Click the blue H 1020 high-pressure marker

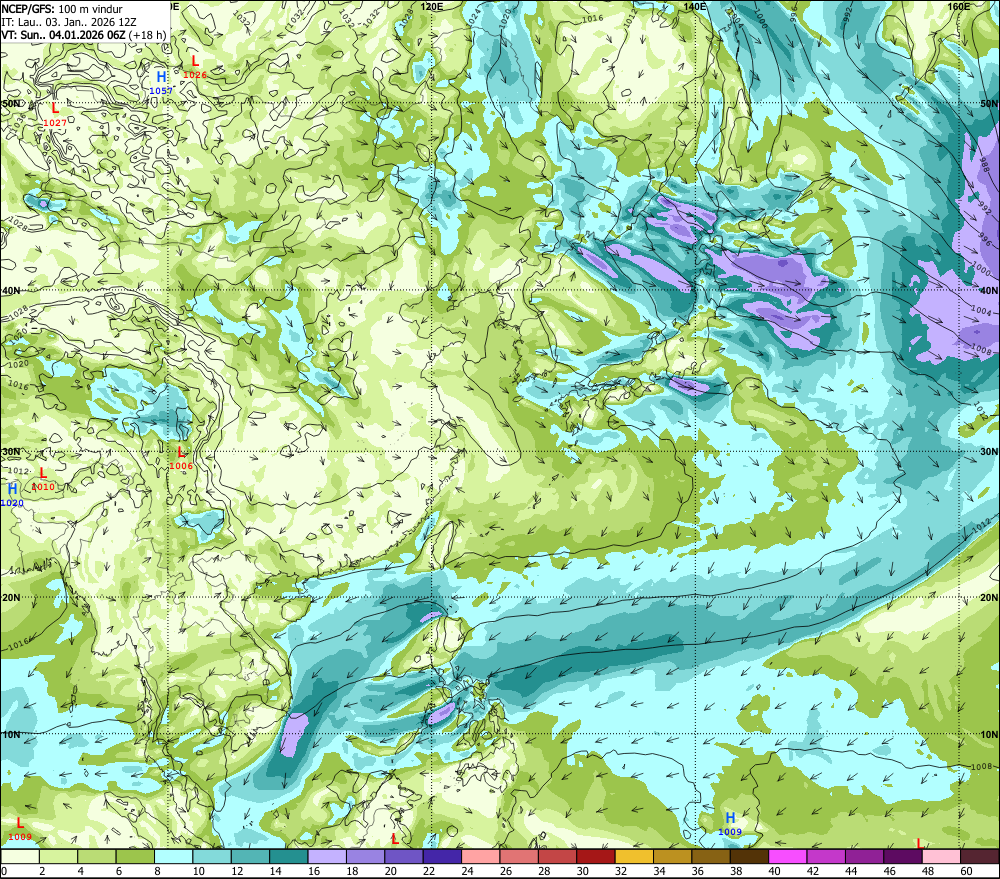click(x=12, y=495)
